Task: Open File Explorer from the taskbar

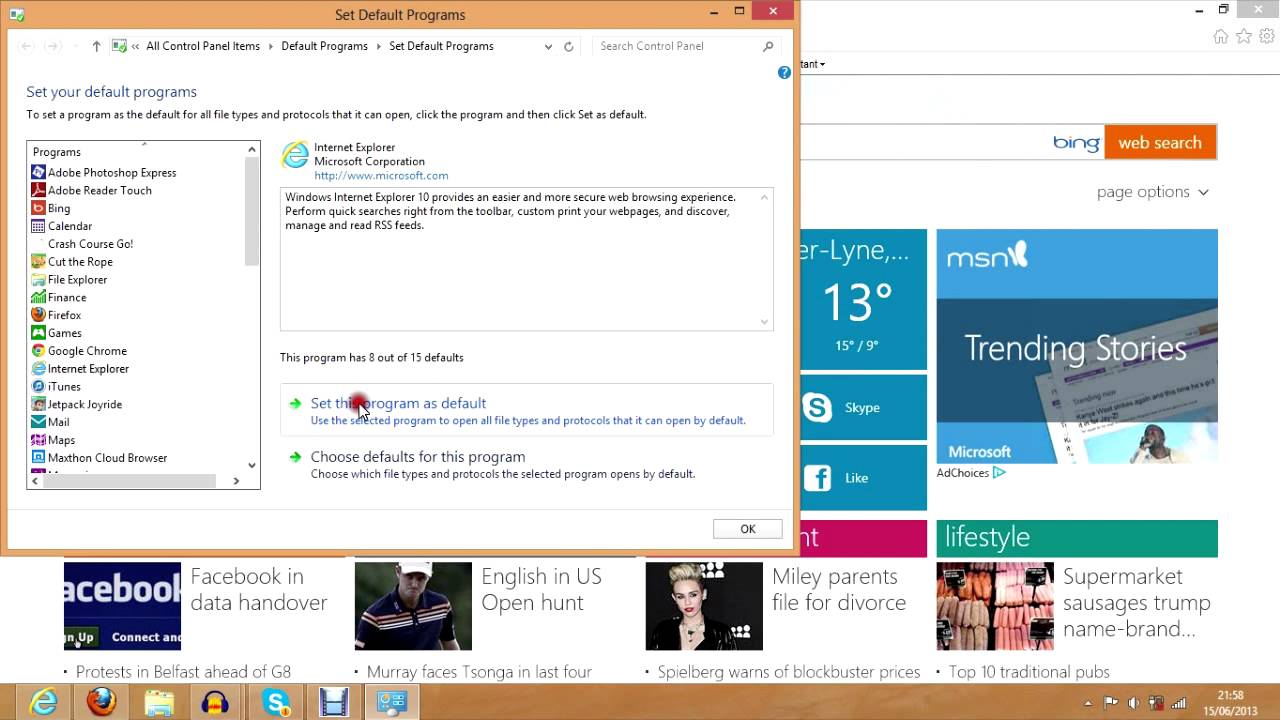Action: point(159,702)
